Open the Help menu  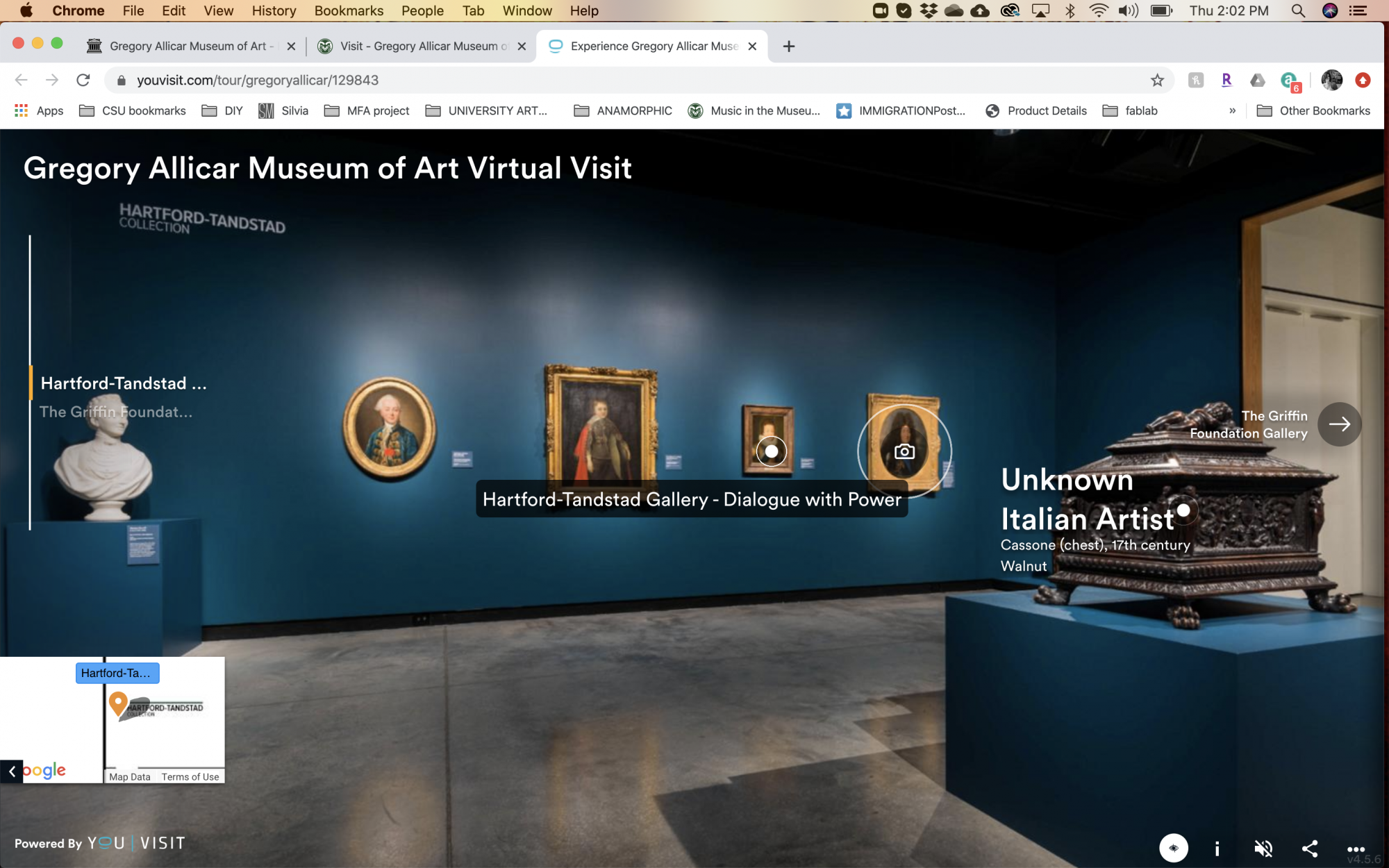pos(584,10)
